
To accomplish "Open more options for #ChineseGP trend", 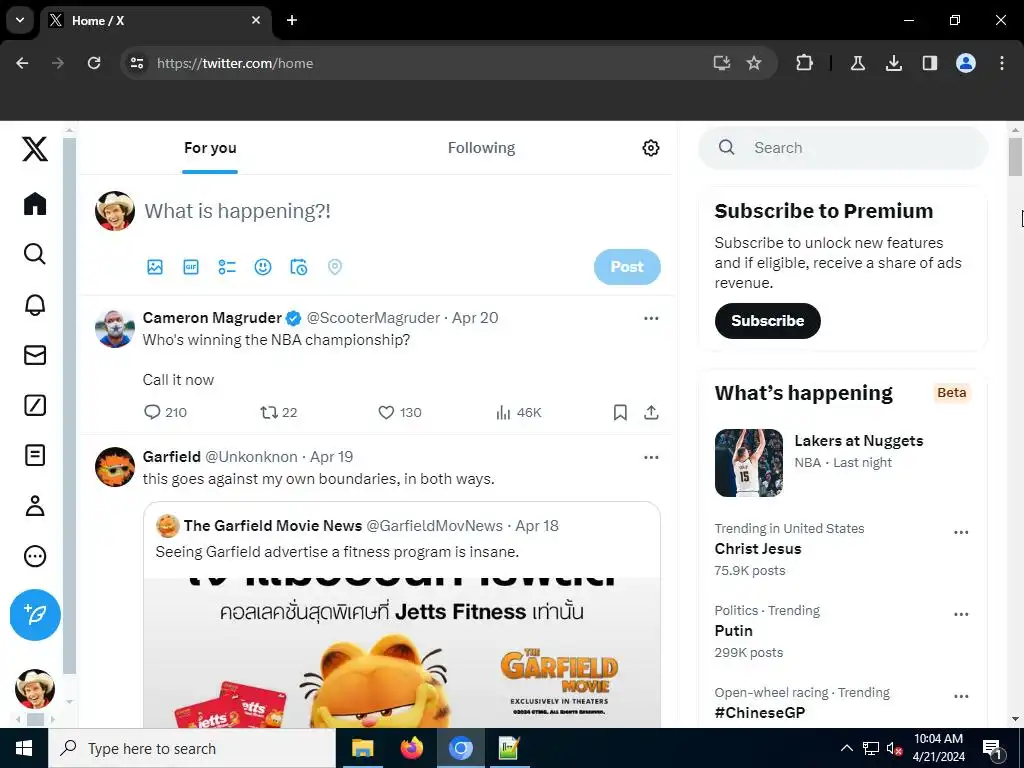I will [x=961, y=697].
